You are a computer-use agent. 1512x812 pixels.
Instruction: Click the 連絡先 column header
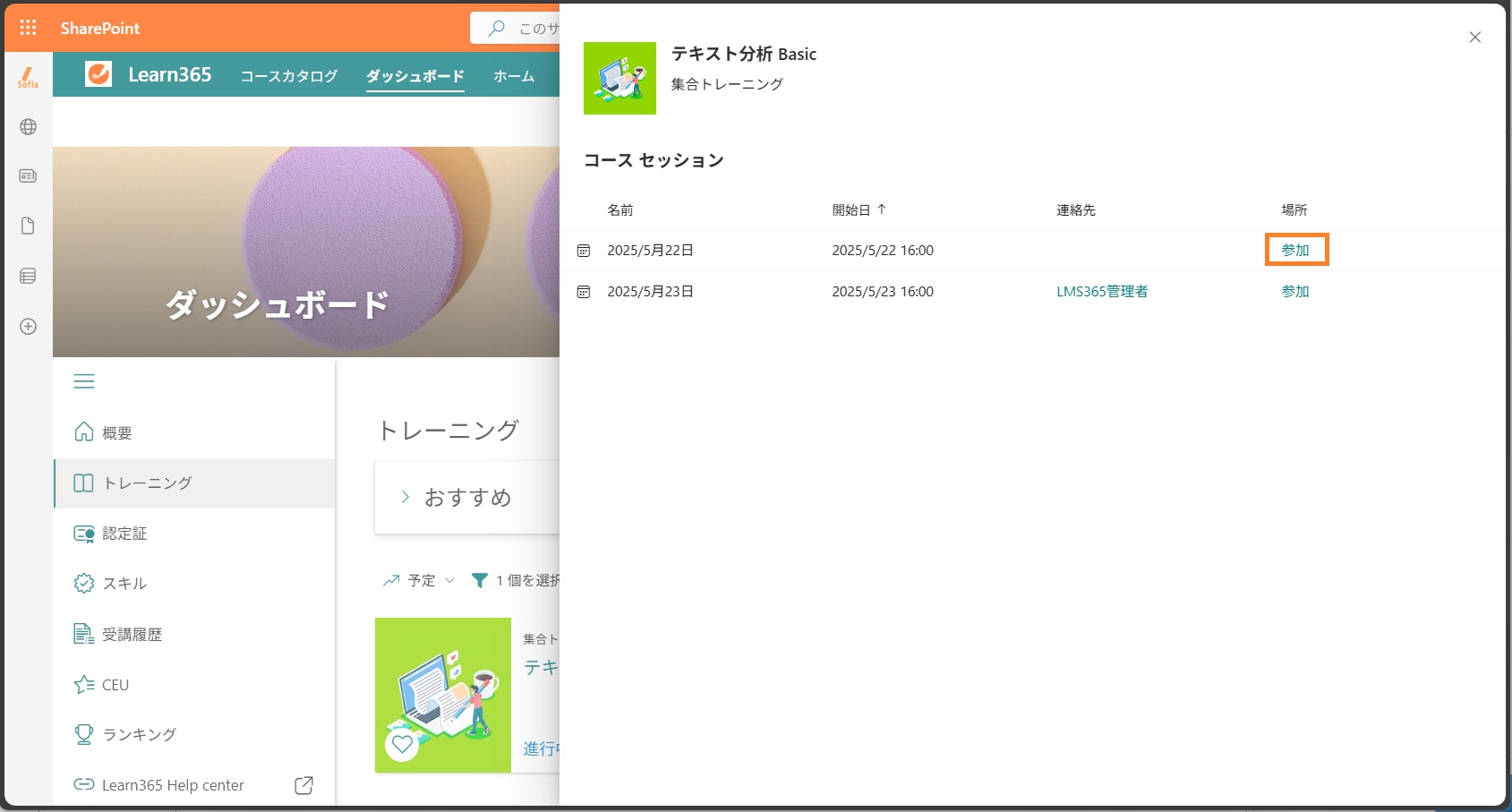click(1076, 209)
